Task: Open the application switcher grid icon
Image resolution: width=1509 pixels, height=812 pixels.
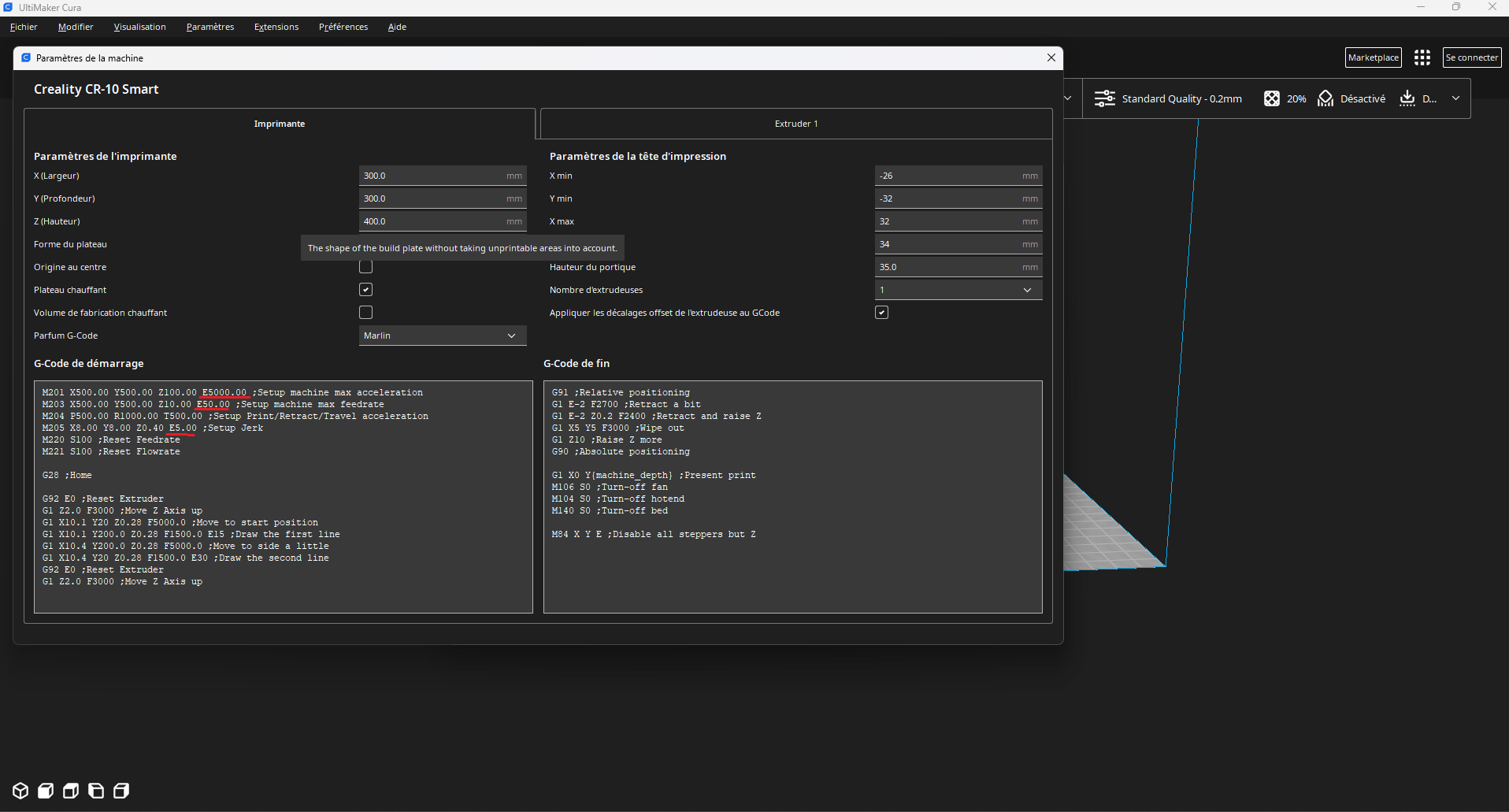Action: (x=1422, y=57)
